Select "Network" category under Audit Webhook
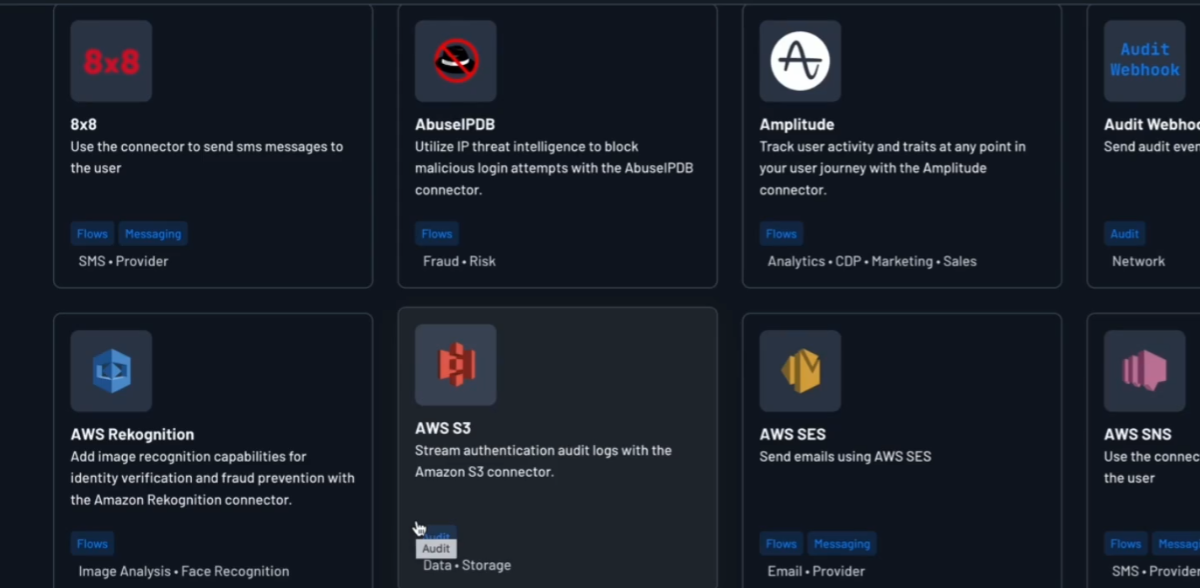The width and height of the screenshot is (1200, 588). point(1138,261)
